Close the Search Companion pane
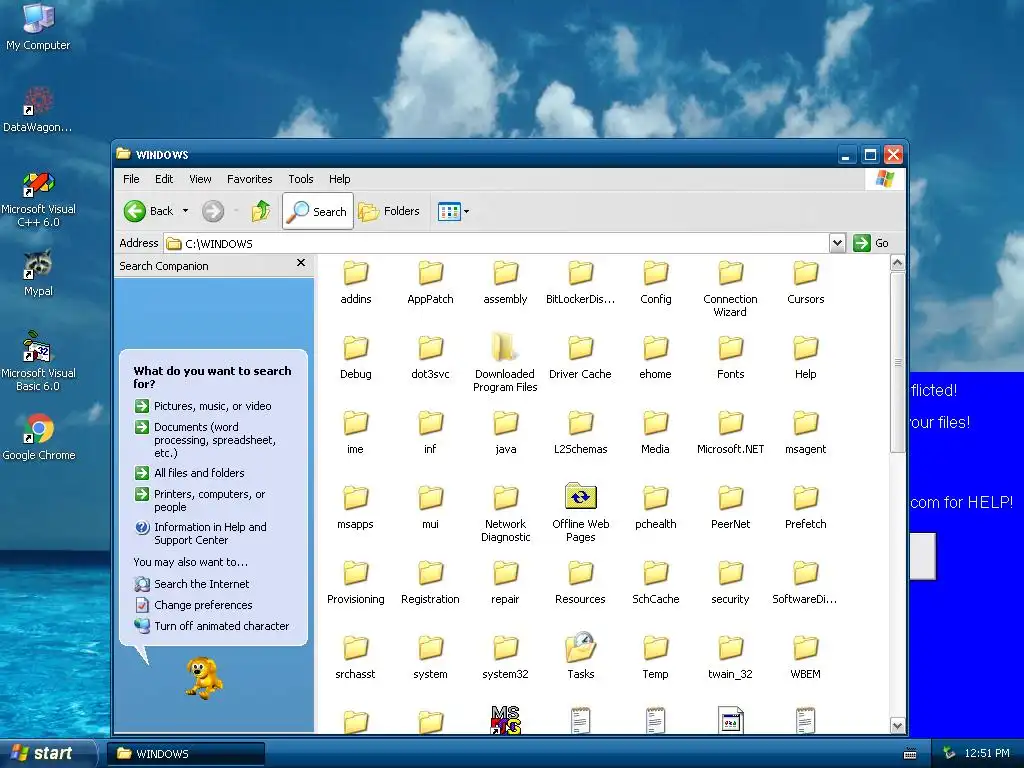The width and height of the screenshot is (1024, 768). coord(300,263)
